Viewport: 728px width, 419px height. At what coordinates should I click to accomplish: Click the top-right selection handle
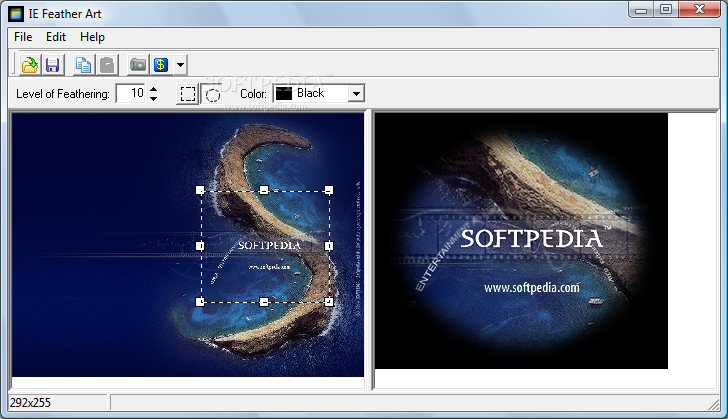click(x=329, y=190)
